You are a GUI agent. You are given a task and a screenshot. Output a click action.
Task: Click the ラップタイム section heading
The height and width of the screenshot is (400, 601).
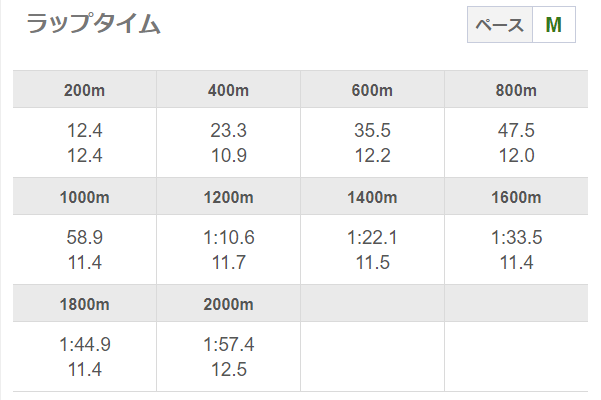[x=93, y=25]
